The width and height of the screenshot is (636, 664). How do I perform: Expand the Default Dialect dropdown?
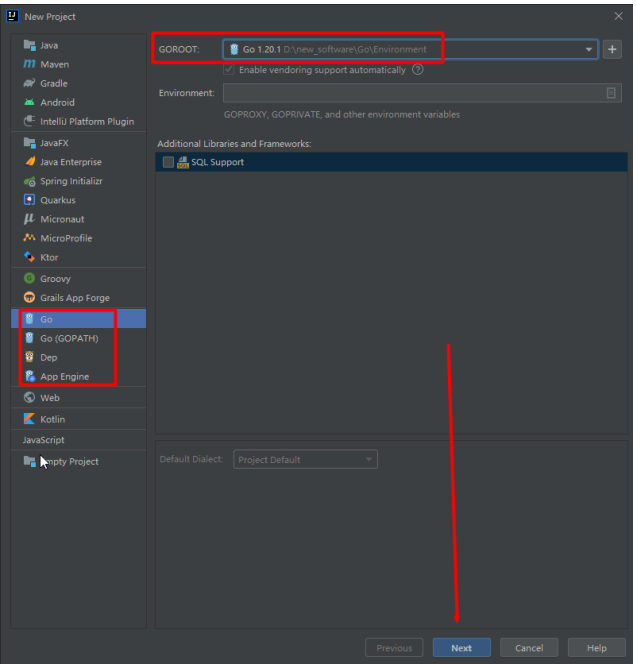coord(305,459)
